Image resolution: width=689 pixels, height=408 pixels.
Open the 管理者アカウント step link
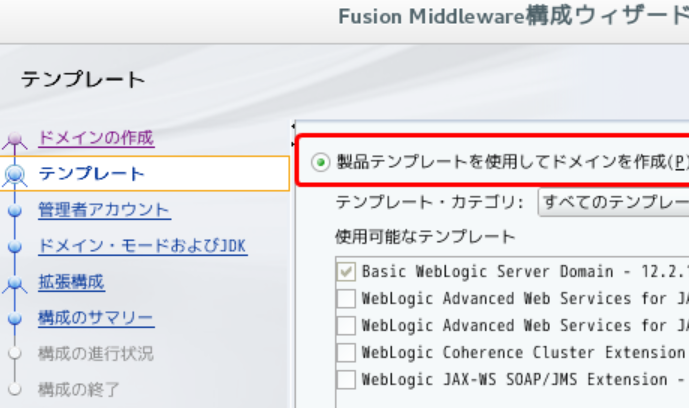[x=104, y=210]
